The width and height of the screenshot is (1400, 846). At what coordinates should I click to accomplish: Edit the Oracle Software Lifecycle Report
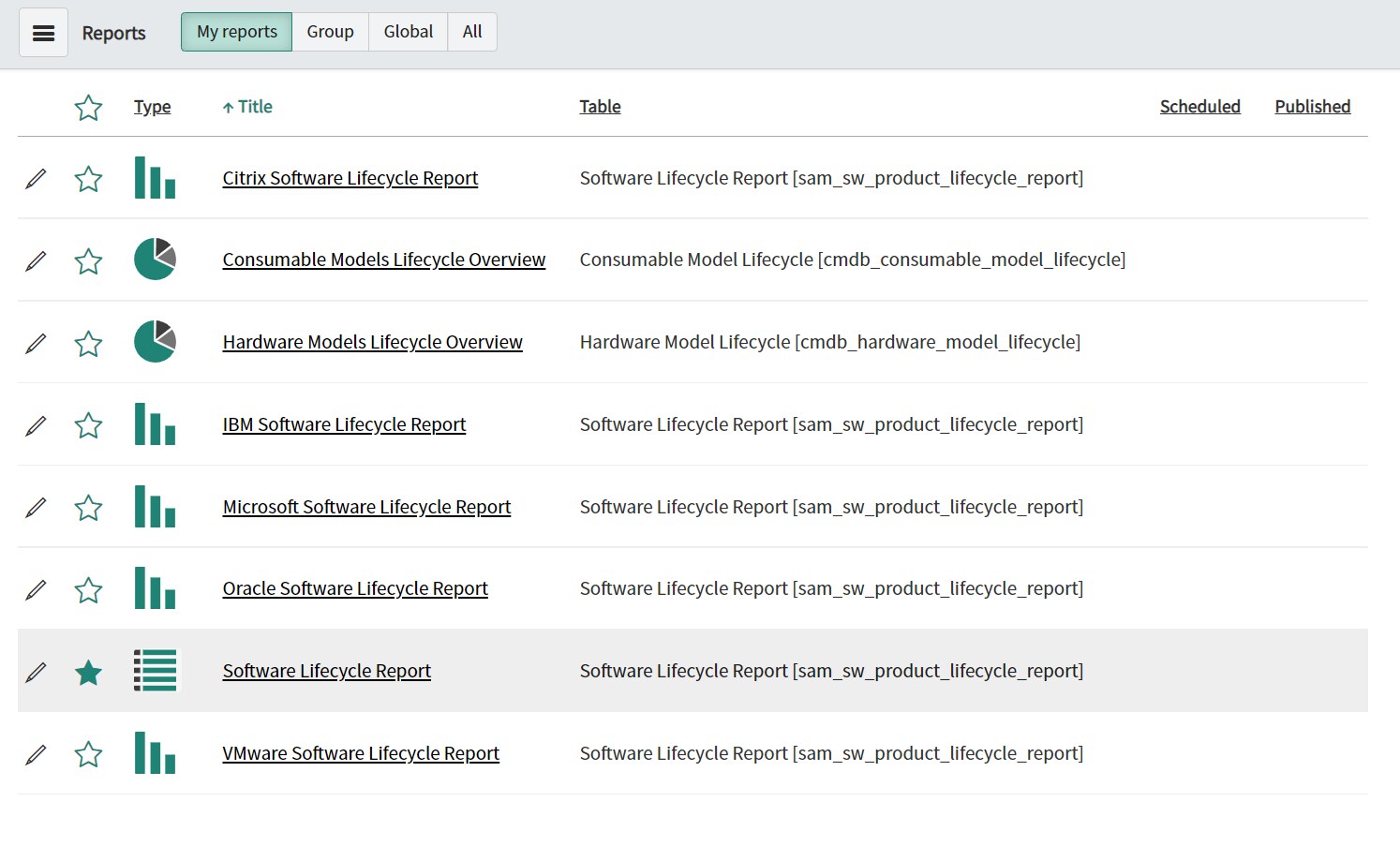coord(36,589)
